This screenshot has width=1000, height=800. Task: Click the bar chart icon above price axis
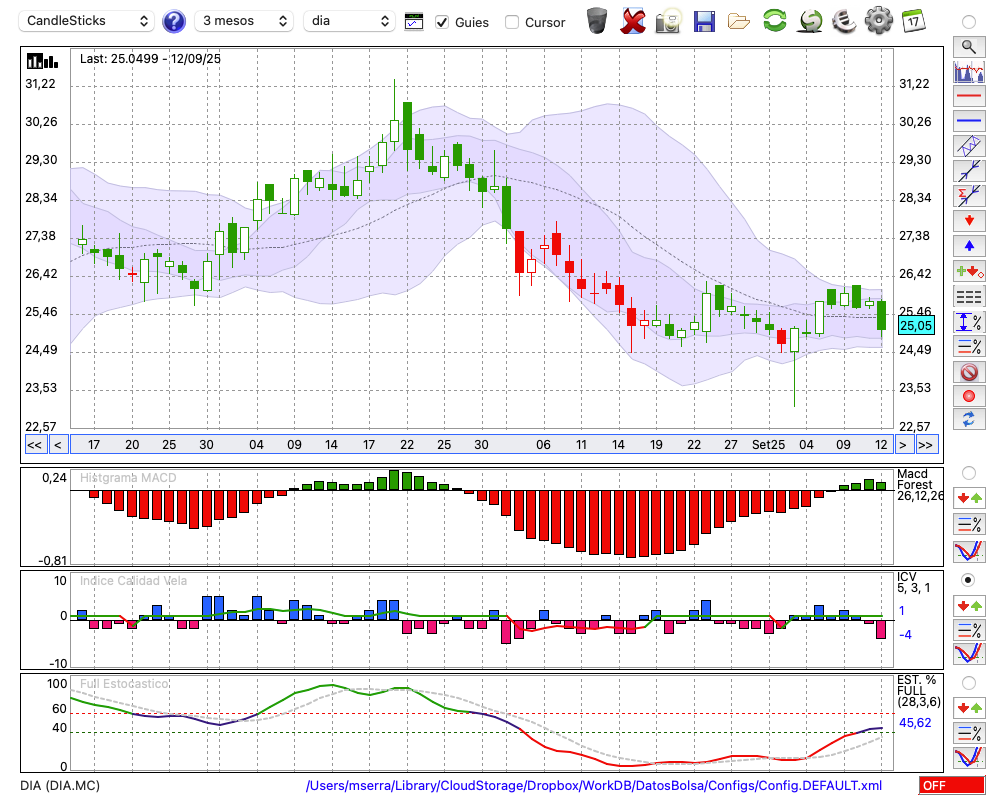coord(42,61)
